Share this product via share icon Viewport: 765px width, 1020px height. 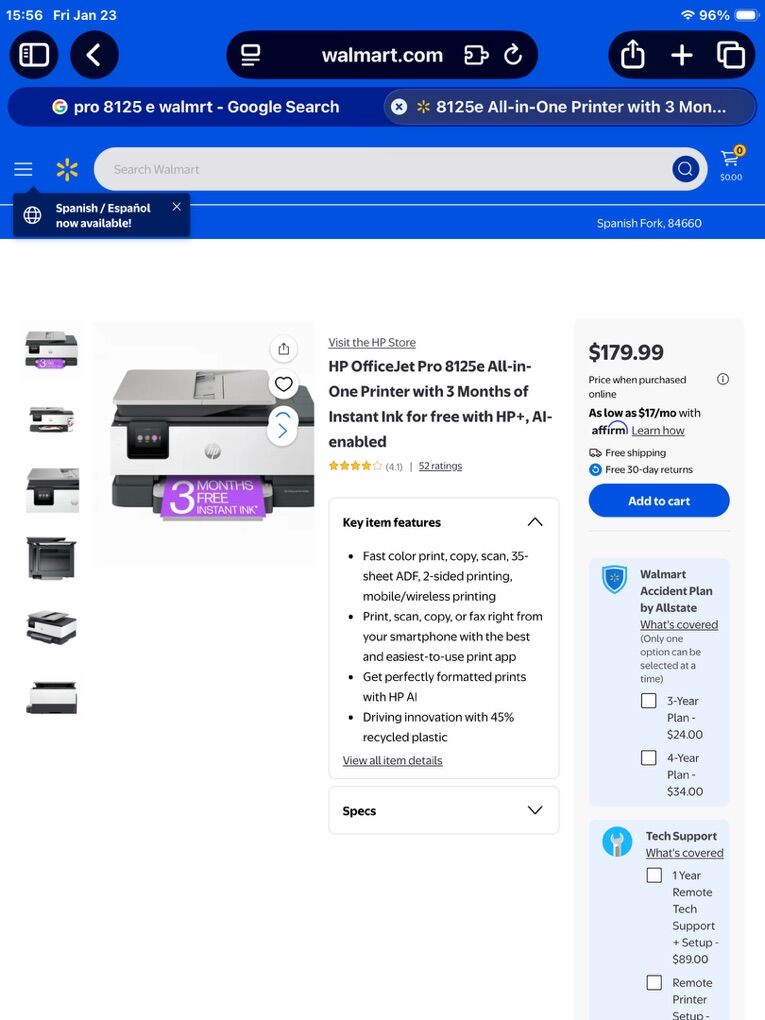[x=284, y=349]
